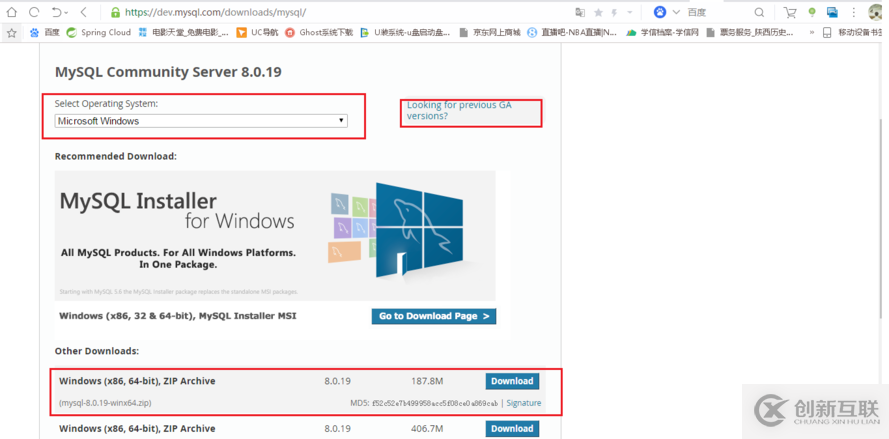The width and height of the screenshot is (889, 439).
Task: Expand the search engine chooser arrow
Action: tap(676, 12)
